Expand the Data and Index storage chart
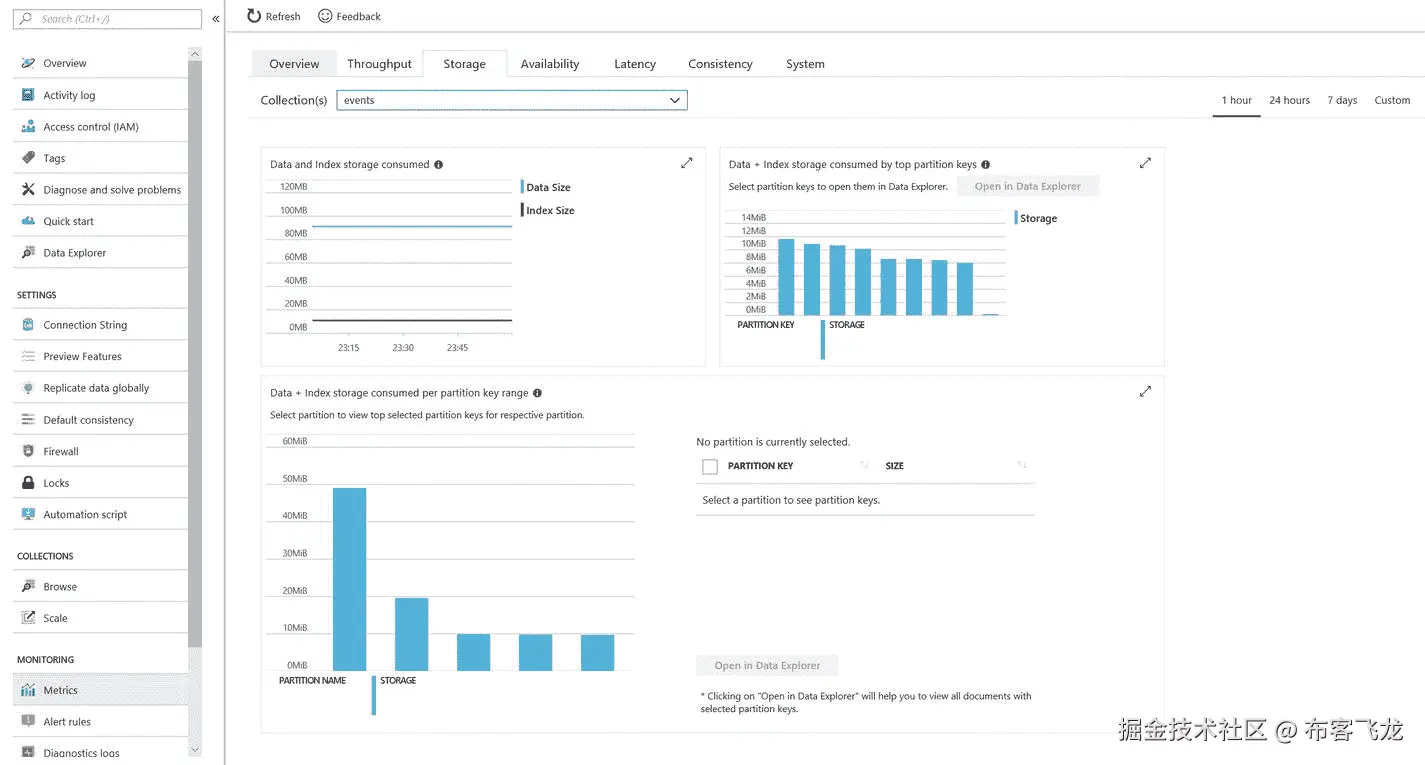The height and width of the screenshot is (765, 1425). (687, 163)
